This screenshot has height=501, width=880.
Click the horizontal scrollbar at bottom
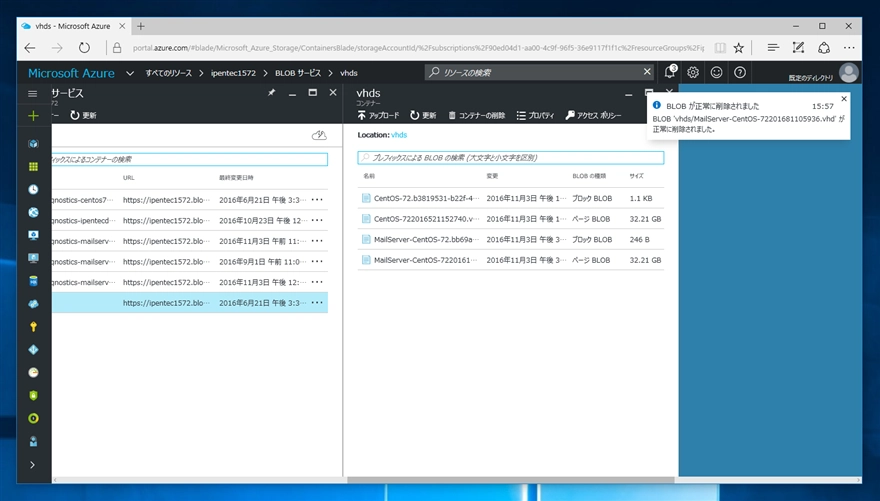[x=511, y=480]
